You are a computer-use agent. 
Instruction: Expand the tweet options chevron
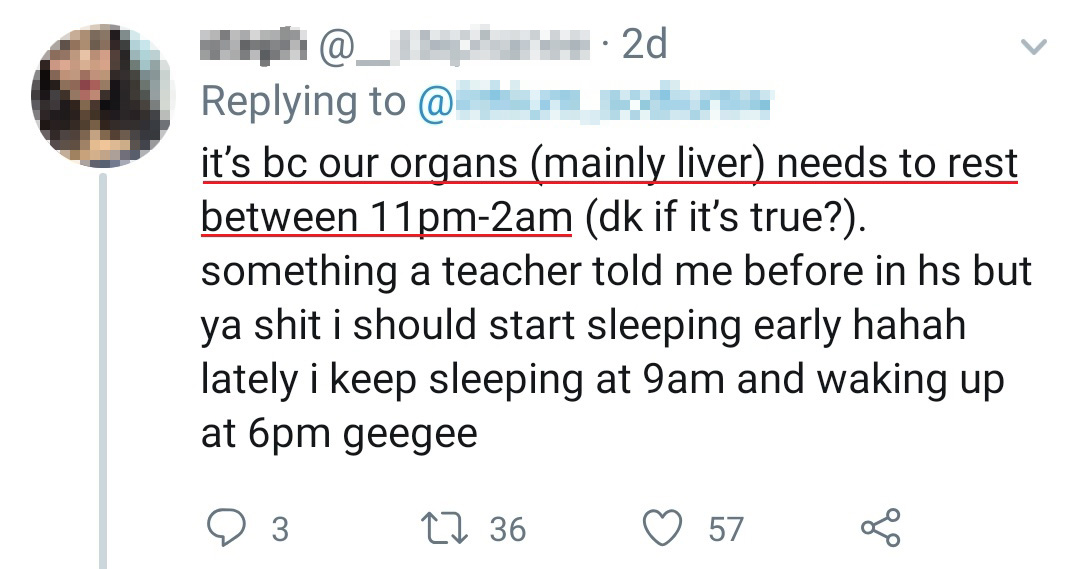(1033, 47)
